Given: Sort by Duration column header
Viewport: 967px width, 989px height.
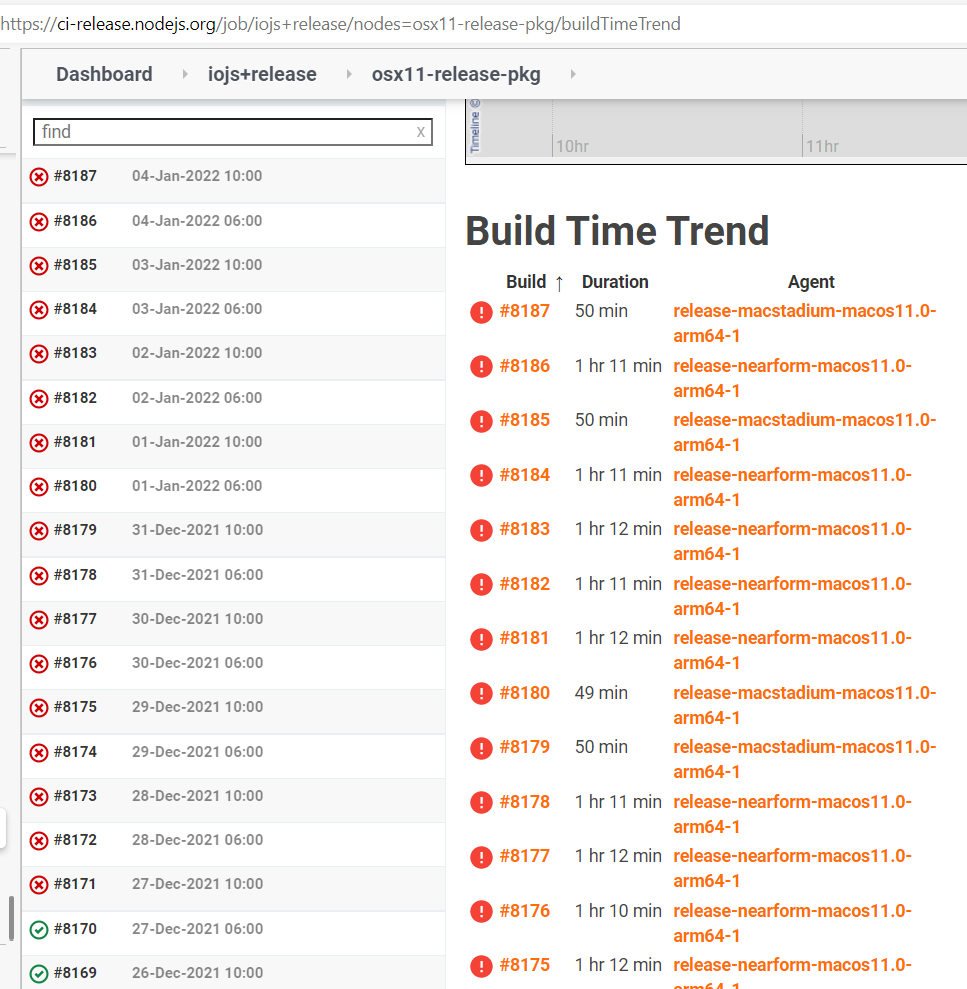Looking at the screenshot, I should [x=615, y=282].
